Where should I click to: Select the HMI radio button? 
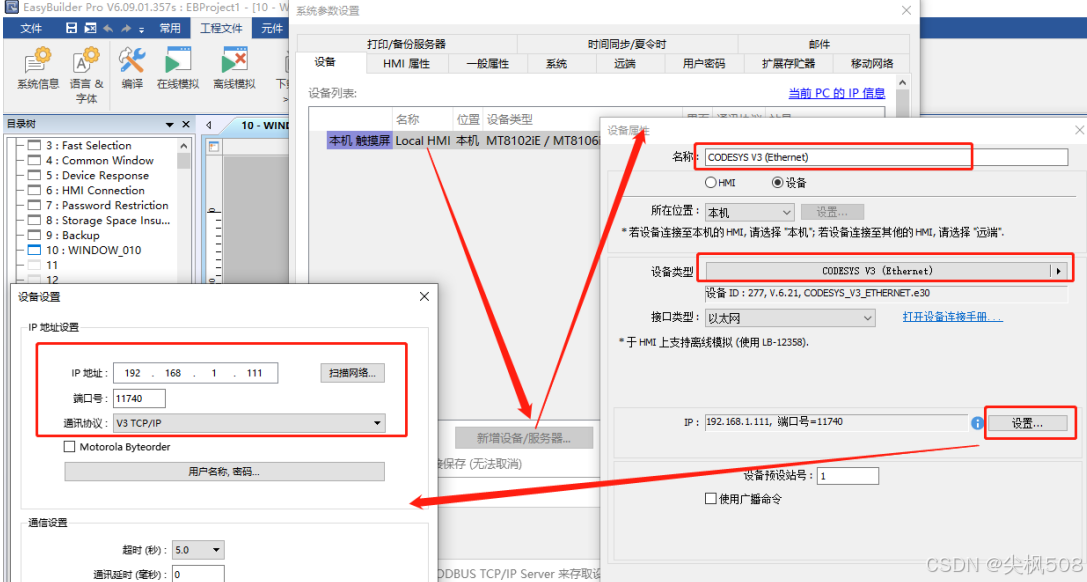[711, 183]
